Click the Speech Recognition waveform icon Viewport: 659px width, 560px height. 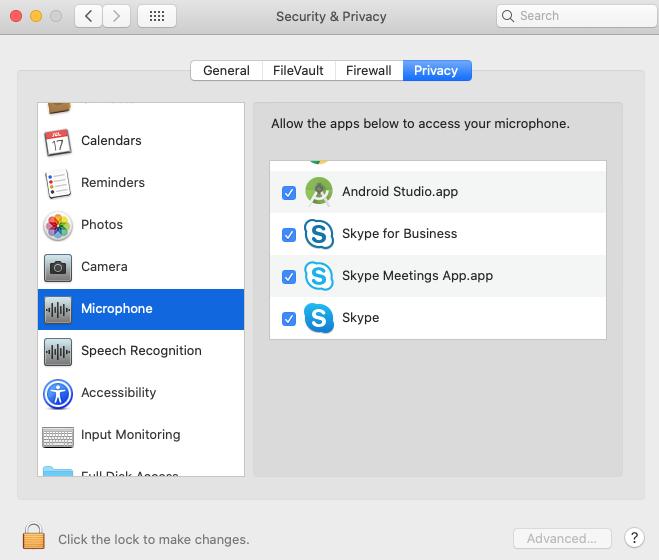point(58,352)
